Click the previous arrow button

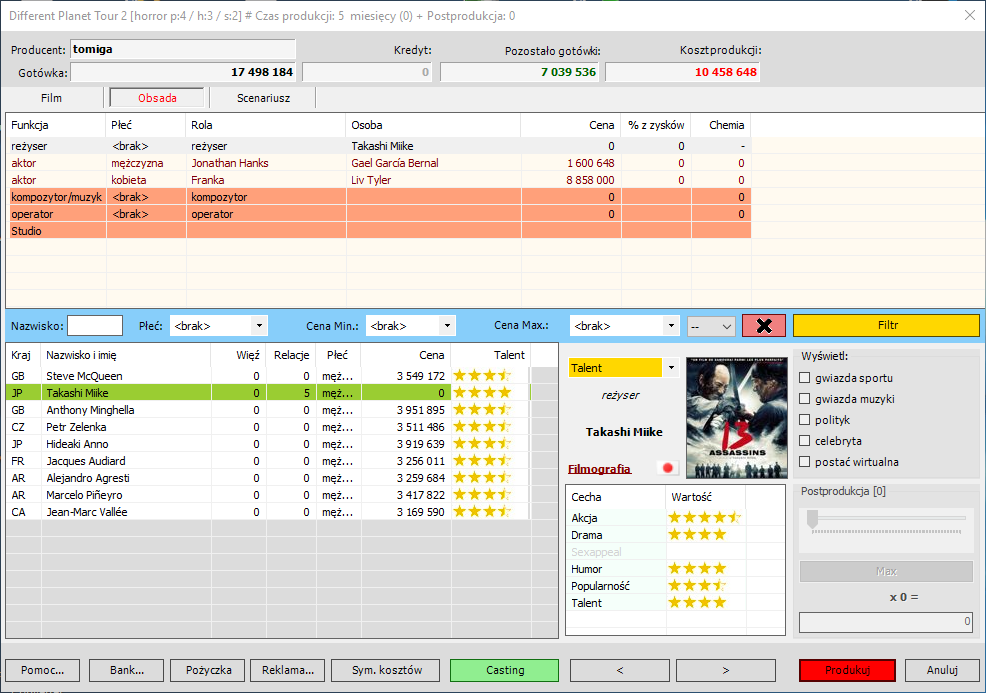(x=619, y=670)
